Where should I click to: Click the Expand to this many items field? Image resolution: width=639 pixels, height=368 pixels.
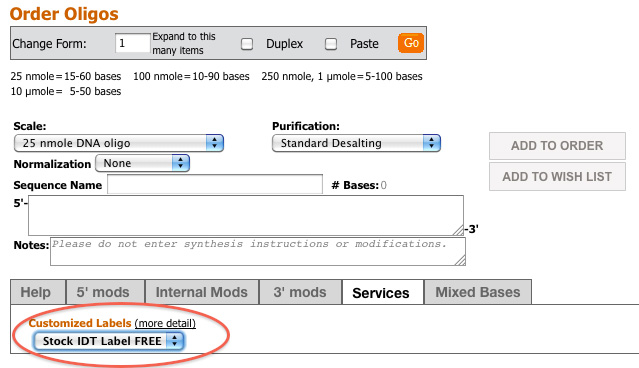[x=132, y=43]
